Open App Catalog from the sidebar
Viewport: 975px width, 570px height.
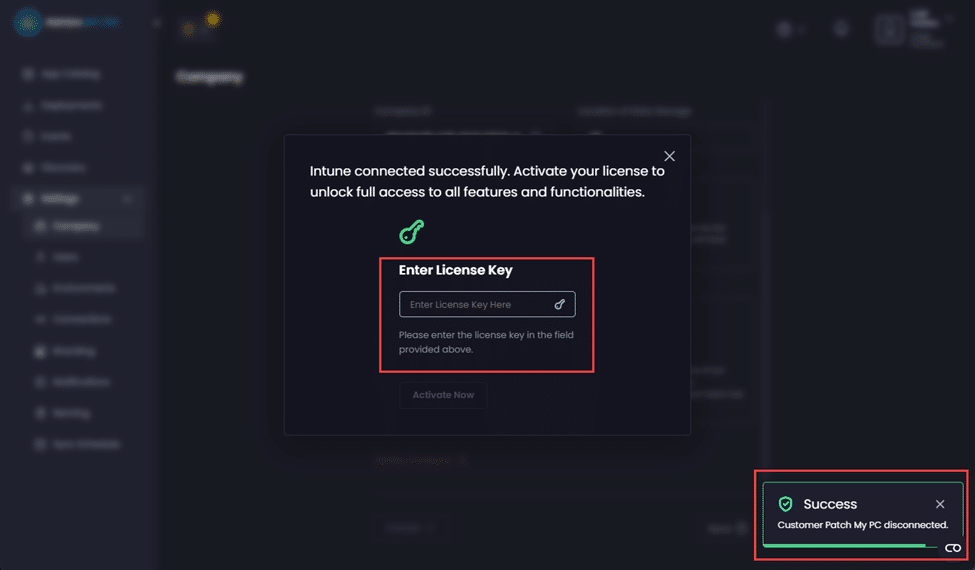click(70, 74)
